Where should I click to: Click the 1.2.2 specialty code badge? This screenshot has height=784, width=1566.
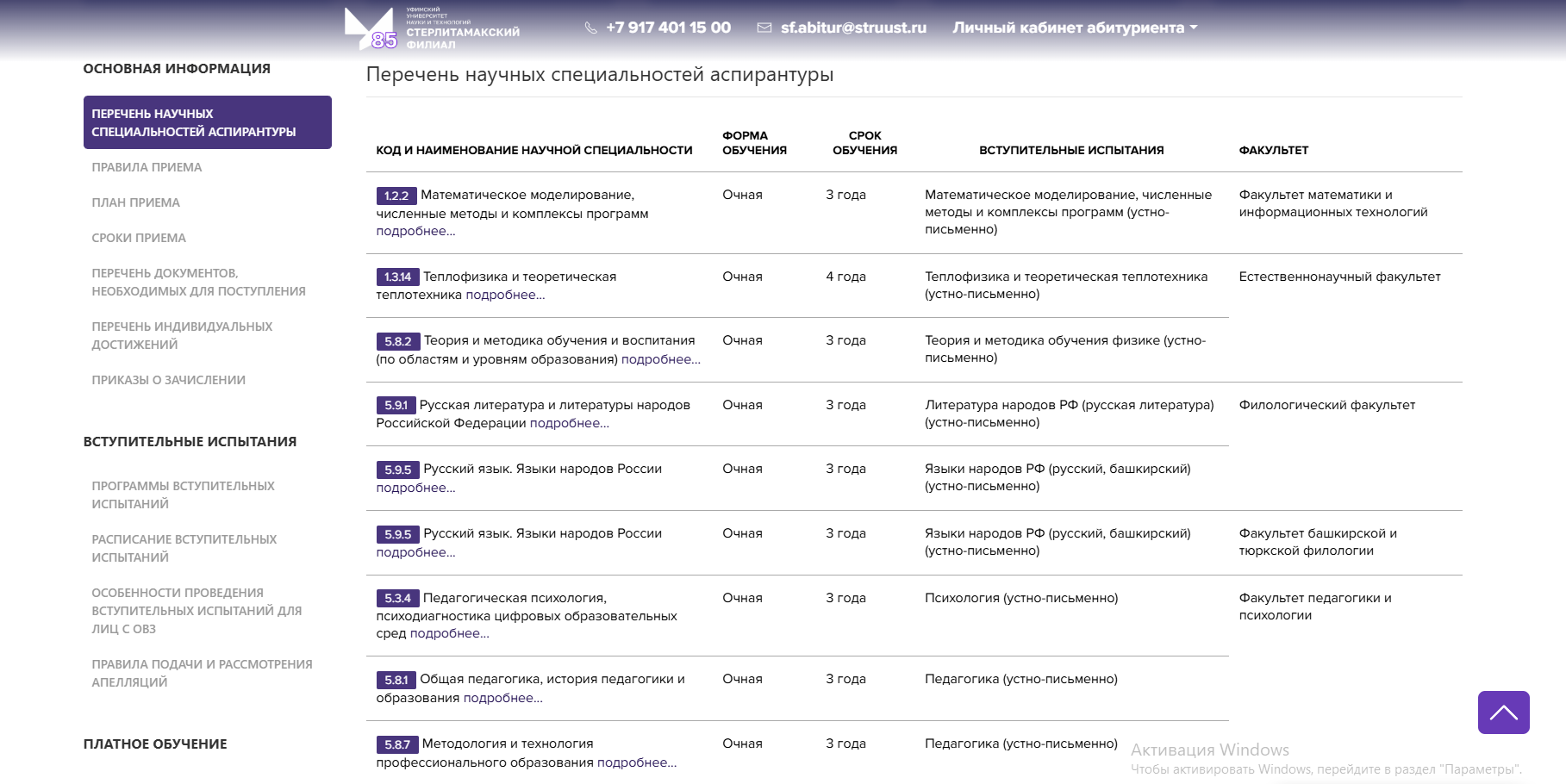[396, 196]
